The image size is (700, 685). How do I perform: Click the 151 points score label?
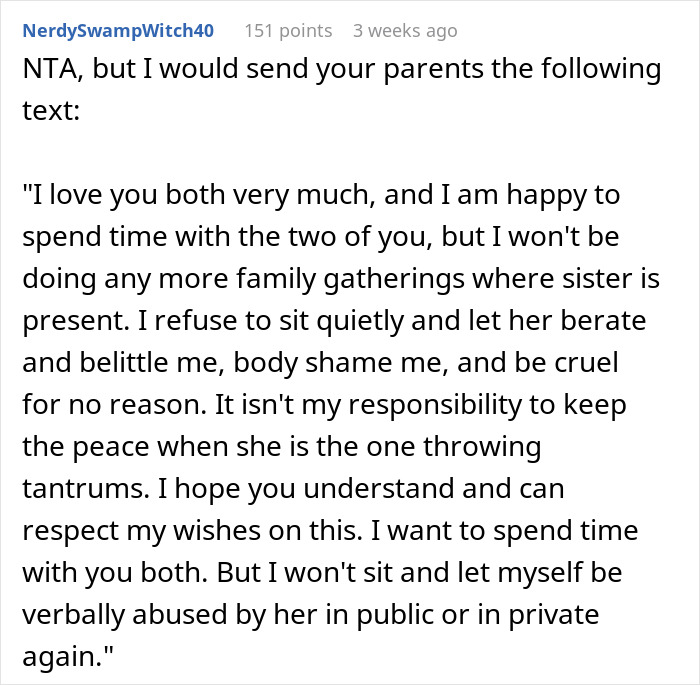coord(288,30)
